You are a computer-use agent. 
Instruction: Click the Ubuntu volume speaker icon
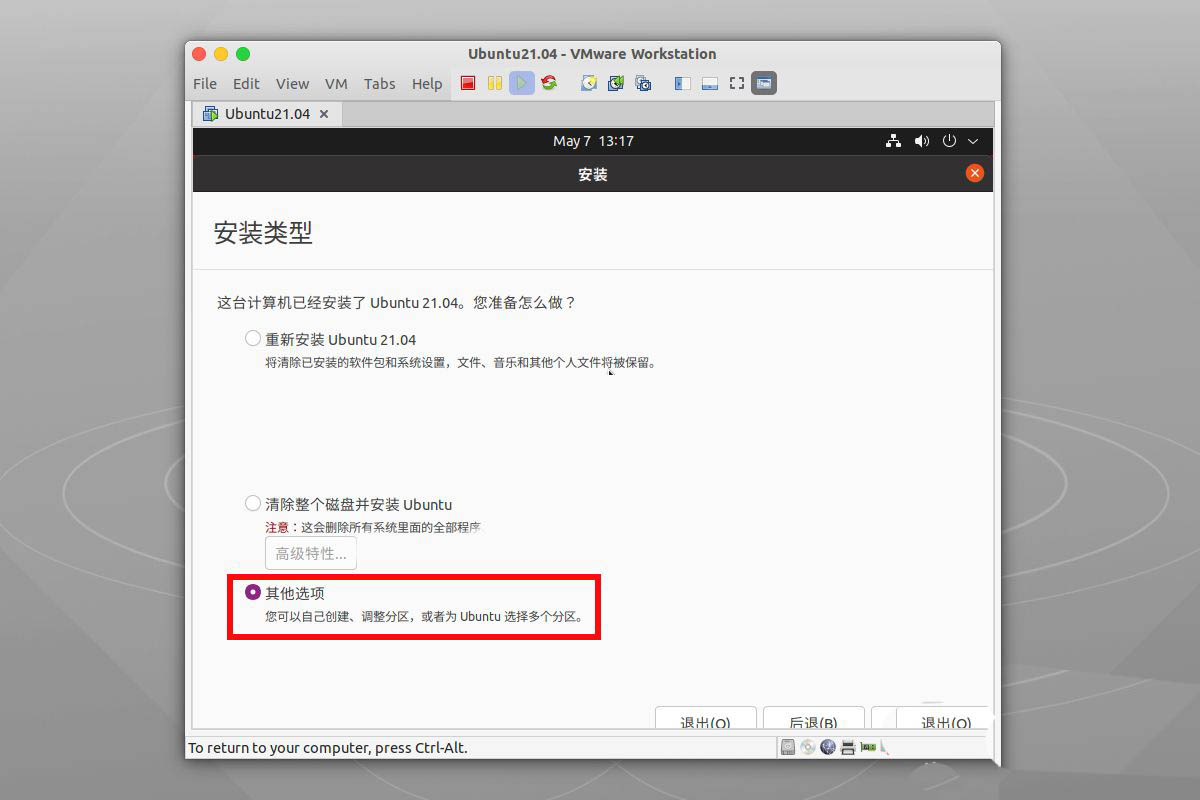pos(922,141)
